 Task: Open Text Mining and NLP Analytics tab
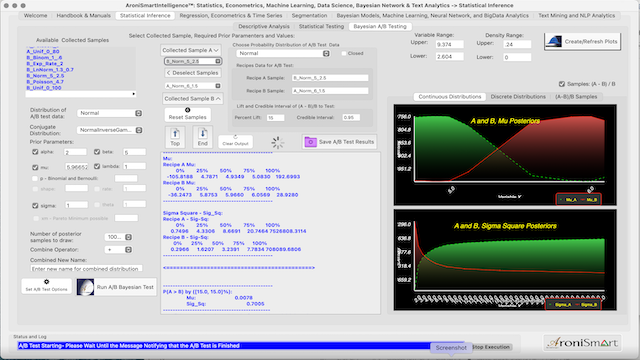[576, 16]
